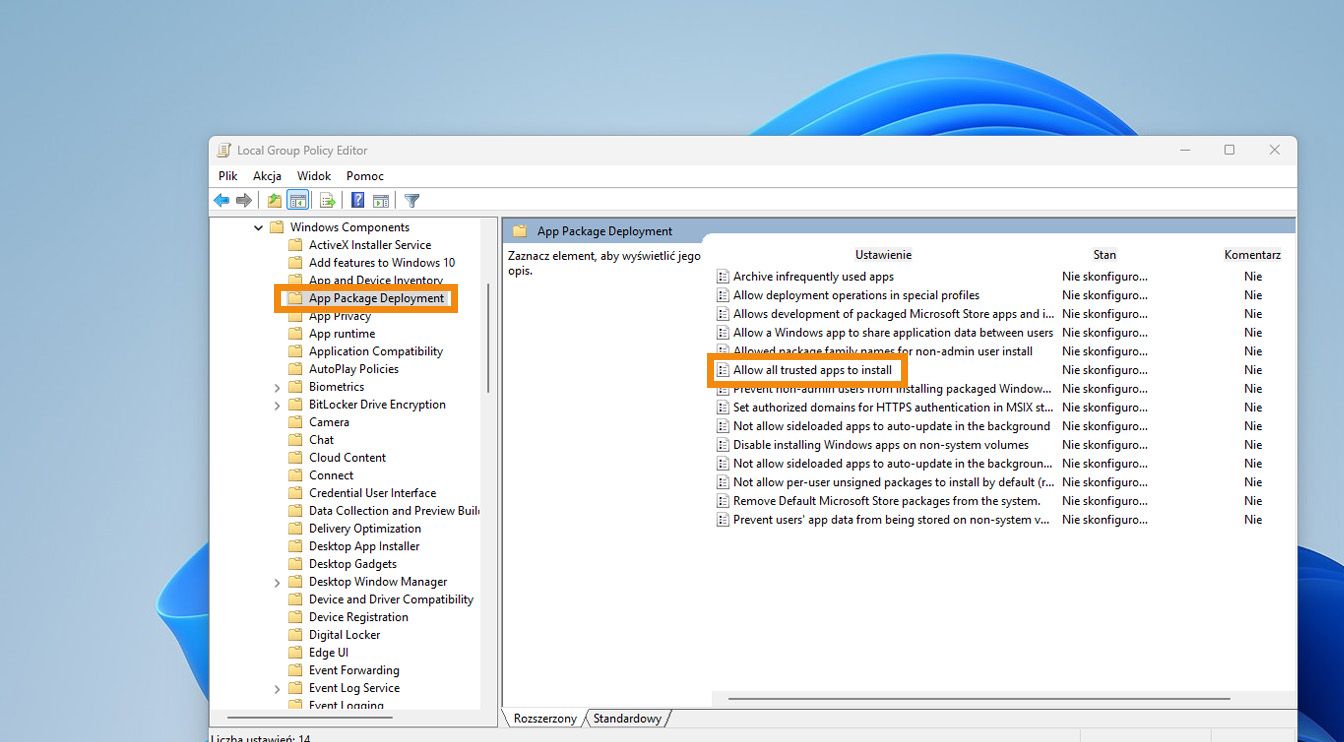The width and height of the screenshot is (1344, 742).
Task: Click the policy icon beside Remove Default Microsoft Store packages
Action: [723, 501]
